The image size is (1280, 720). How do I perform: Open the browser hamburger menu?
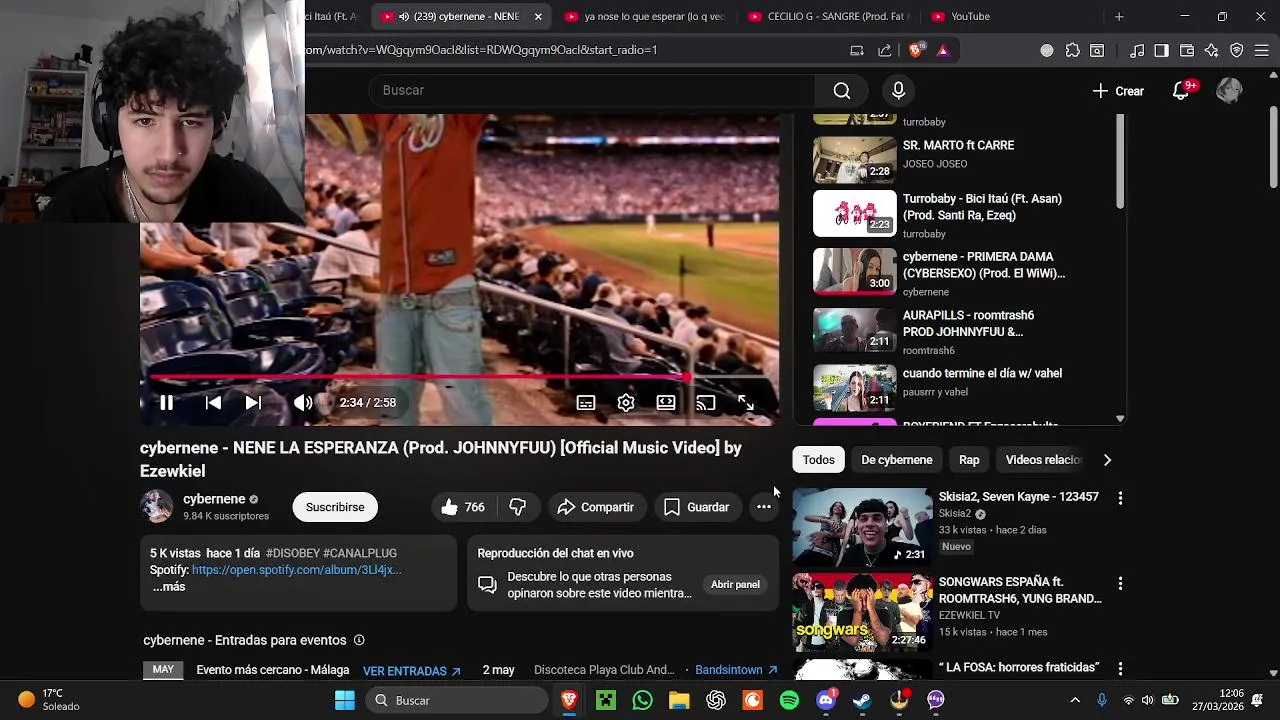click(1262, 50)
